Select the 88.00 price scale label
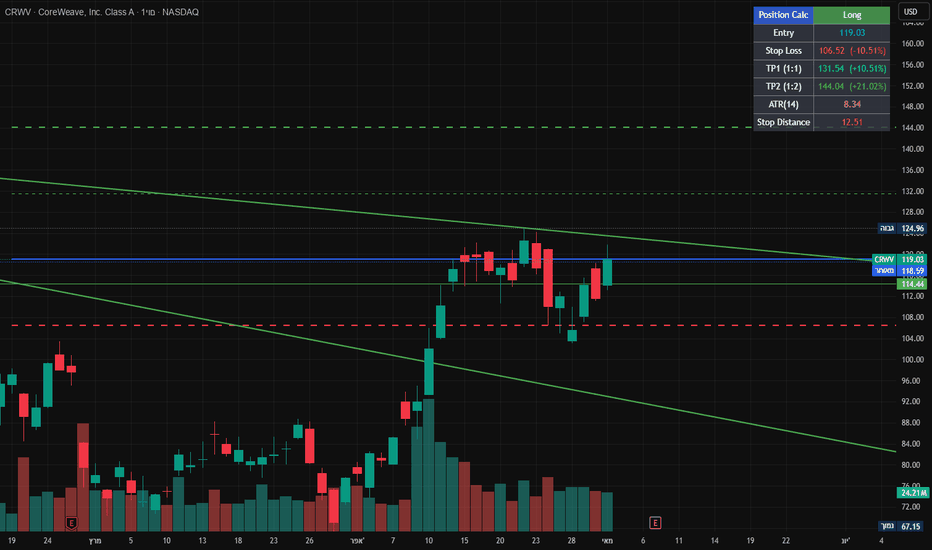 (x=912, y=423)
